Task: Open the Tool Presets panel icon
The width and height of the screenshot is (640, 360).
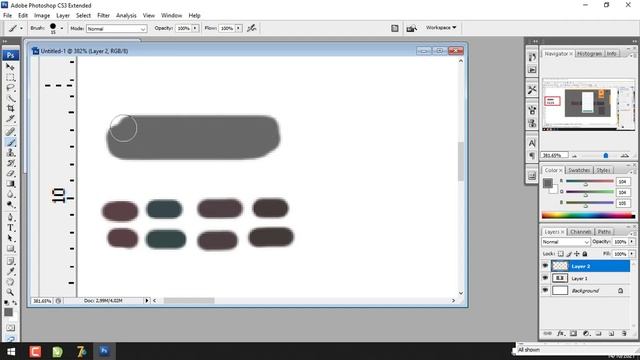Action: [x=532, y=89]
